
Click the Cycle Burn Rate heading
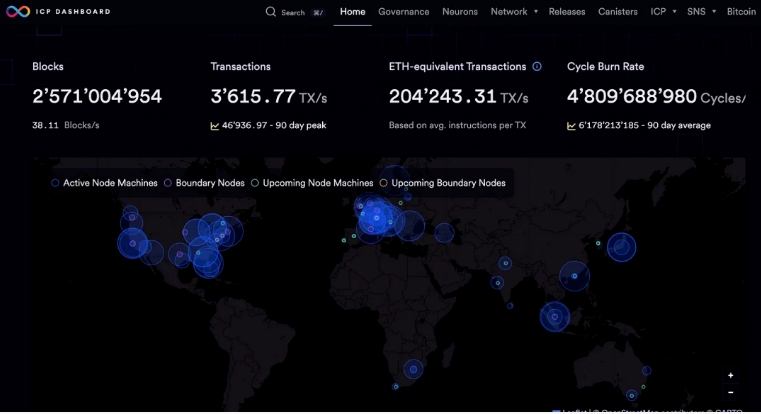605,66
